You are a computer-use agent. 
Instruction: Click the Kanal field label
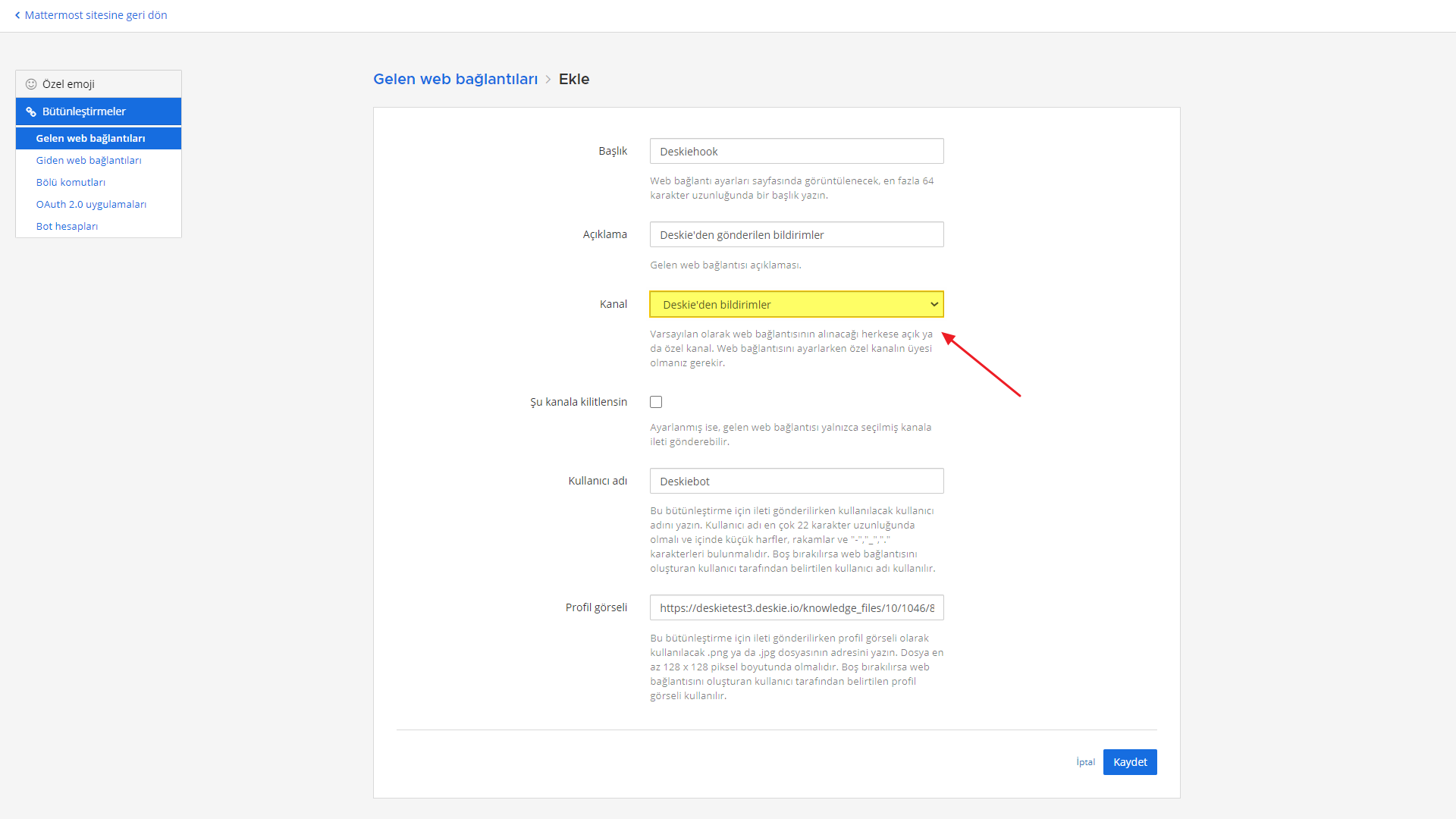pyautogui.click(x=613, y=304)
